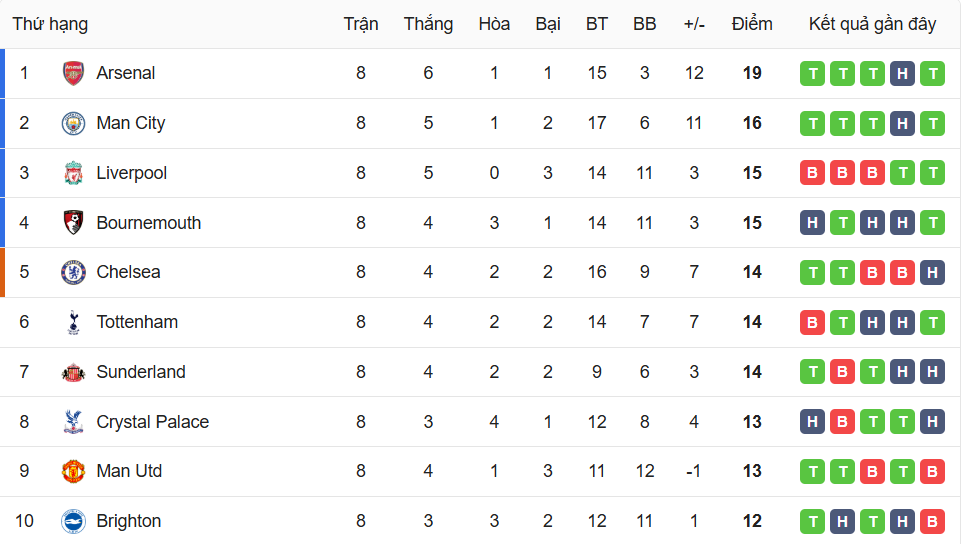Click the Bournemouth club crest icon

[73, 223]
